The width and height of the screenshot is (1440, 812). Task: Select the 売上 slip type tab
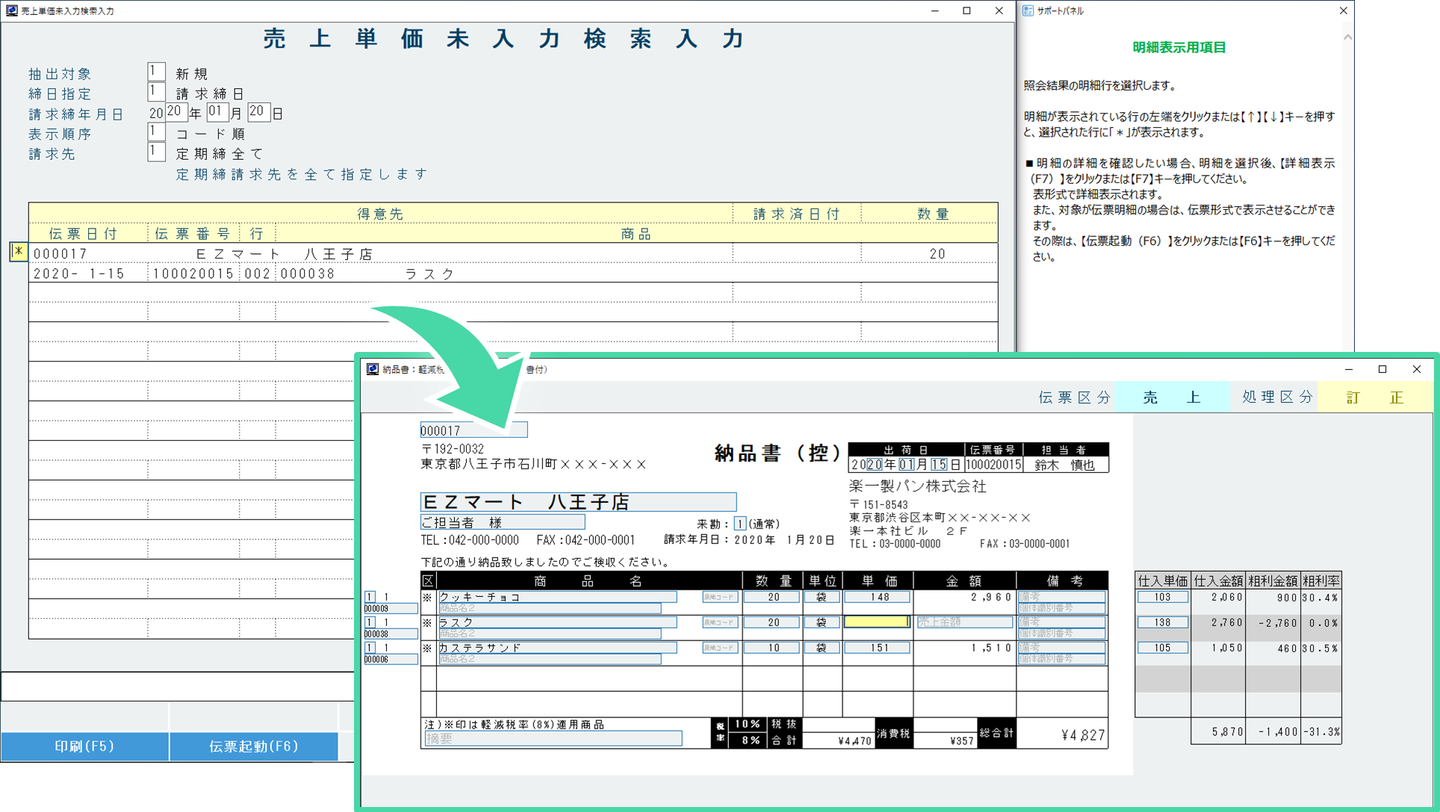(1171, 397)
